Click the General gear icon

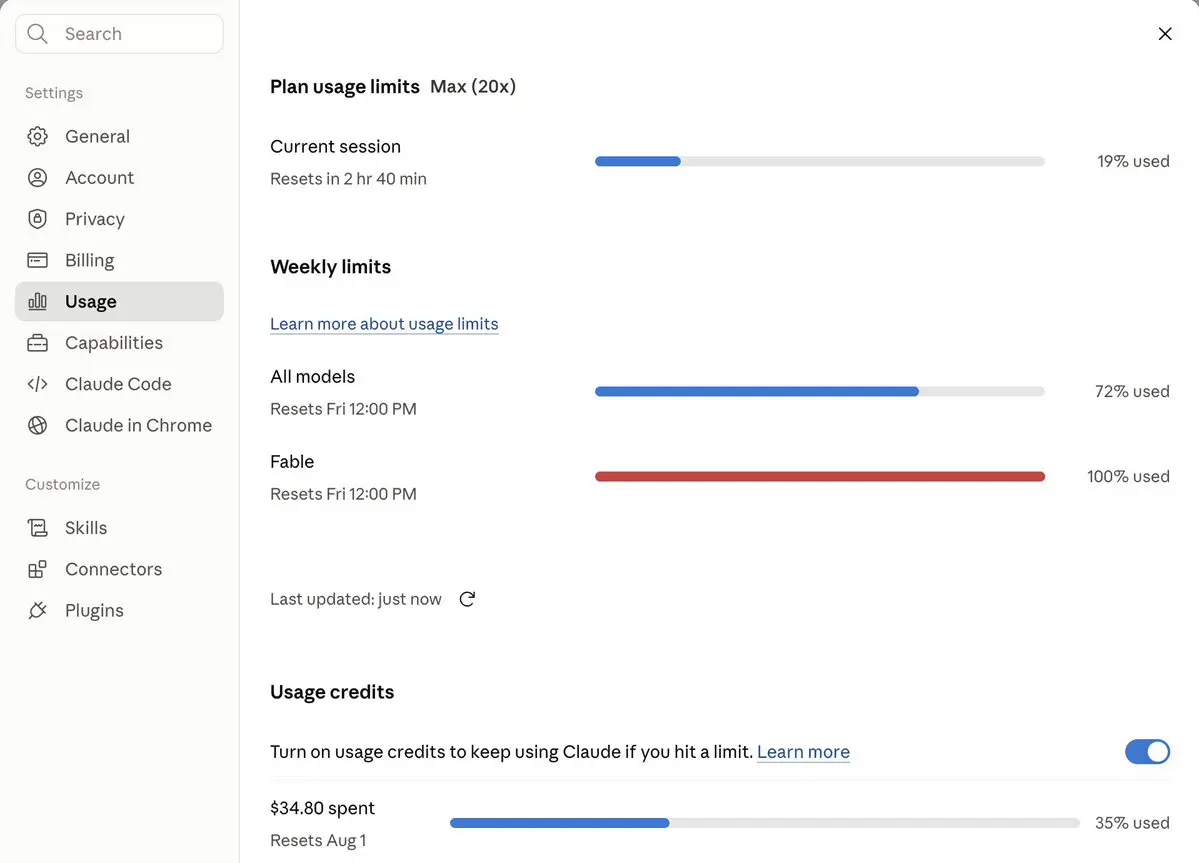[x=37, y=136]
